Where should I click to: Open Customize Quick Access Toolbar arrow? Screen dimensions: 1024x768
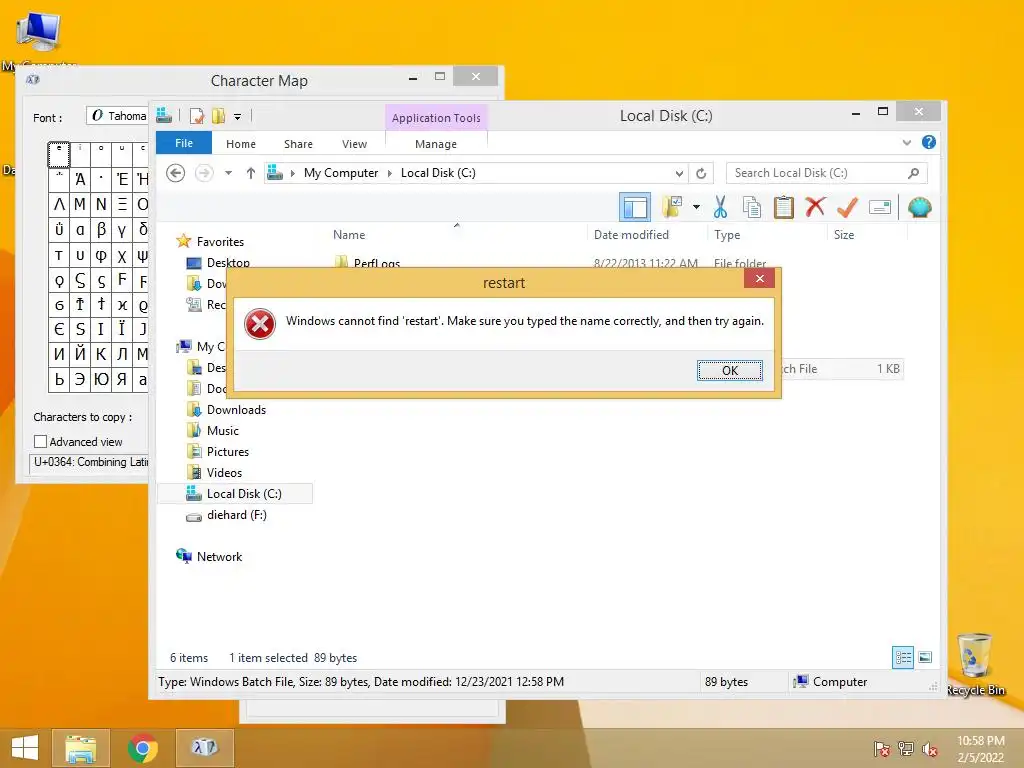[x=238, y=117]
